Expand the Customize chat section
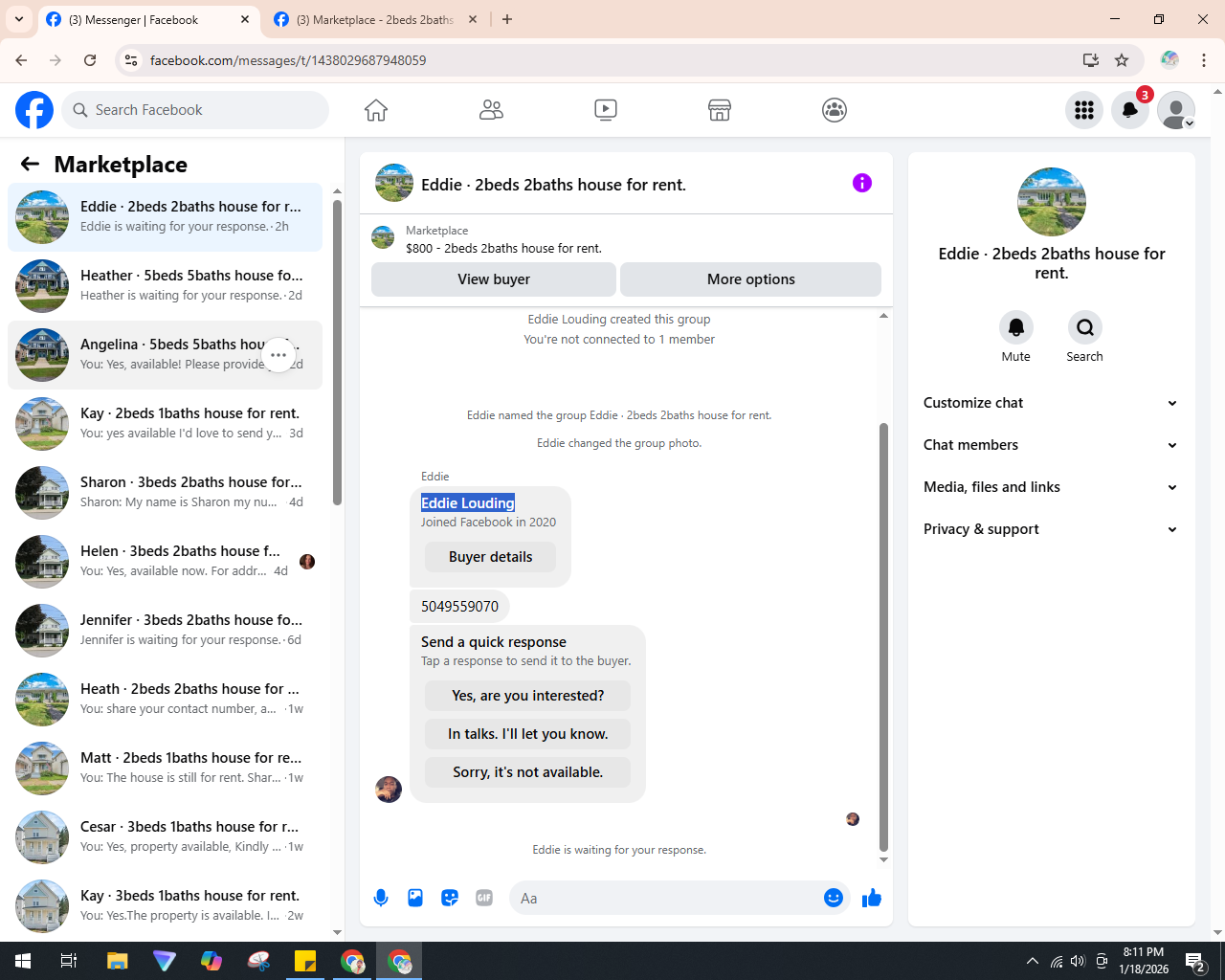The image size is (1225, 980). [1051, 403]
